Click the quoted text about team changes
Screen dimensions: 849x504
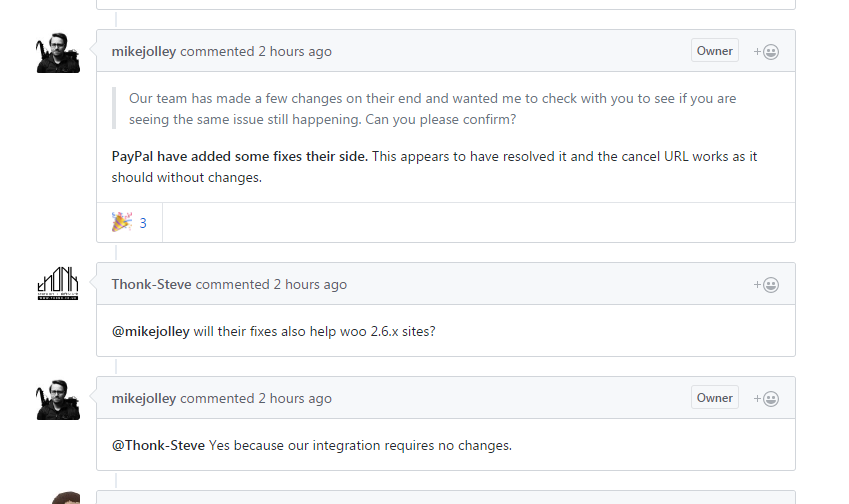click(x=432, y=109)
